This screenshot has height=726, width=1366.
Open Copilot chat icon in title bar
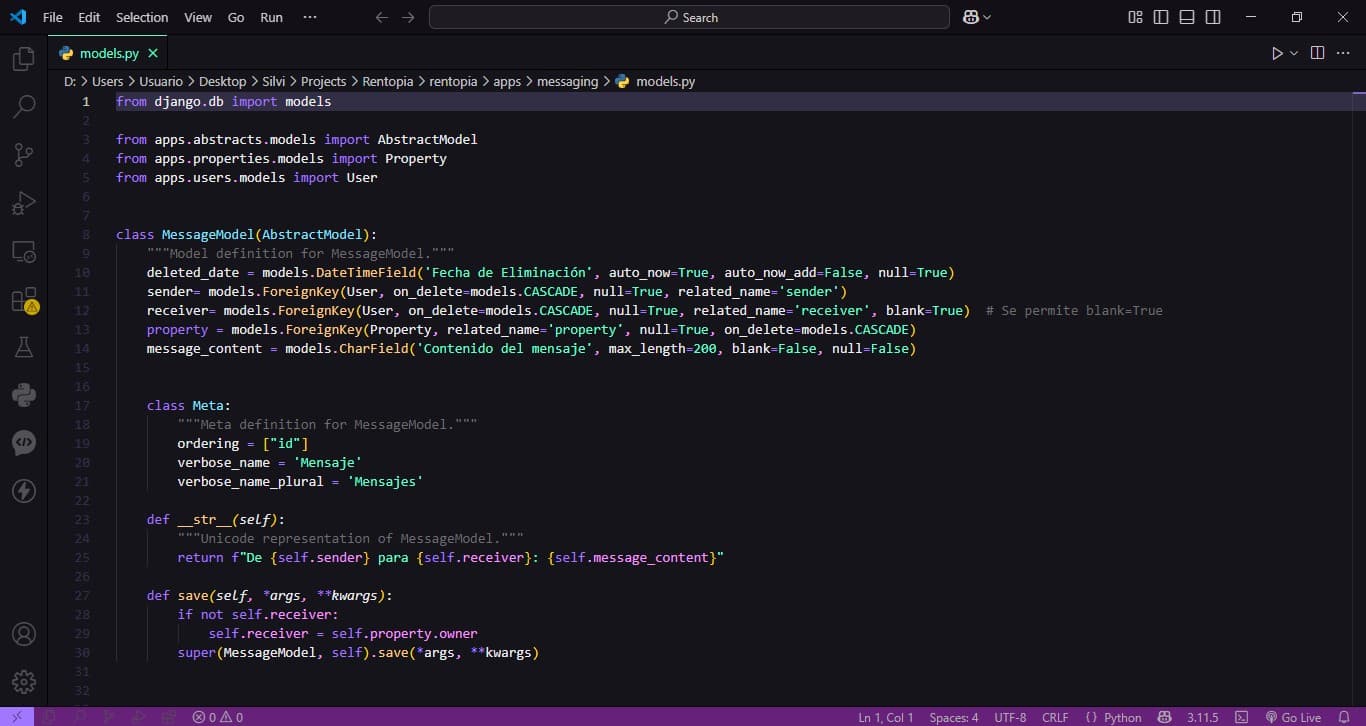point(969,17)
